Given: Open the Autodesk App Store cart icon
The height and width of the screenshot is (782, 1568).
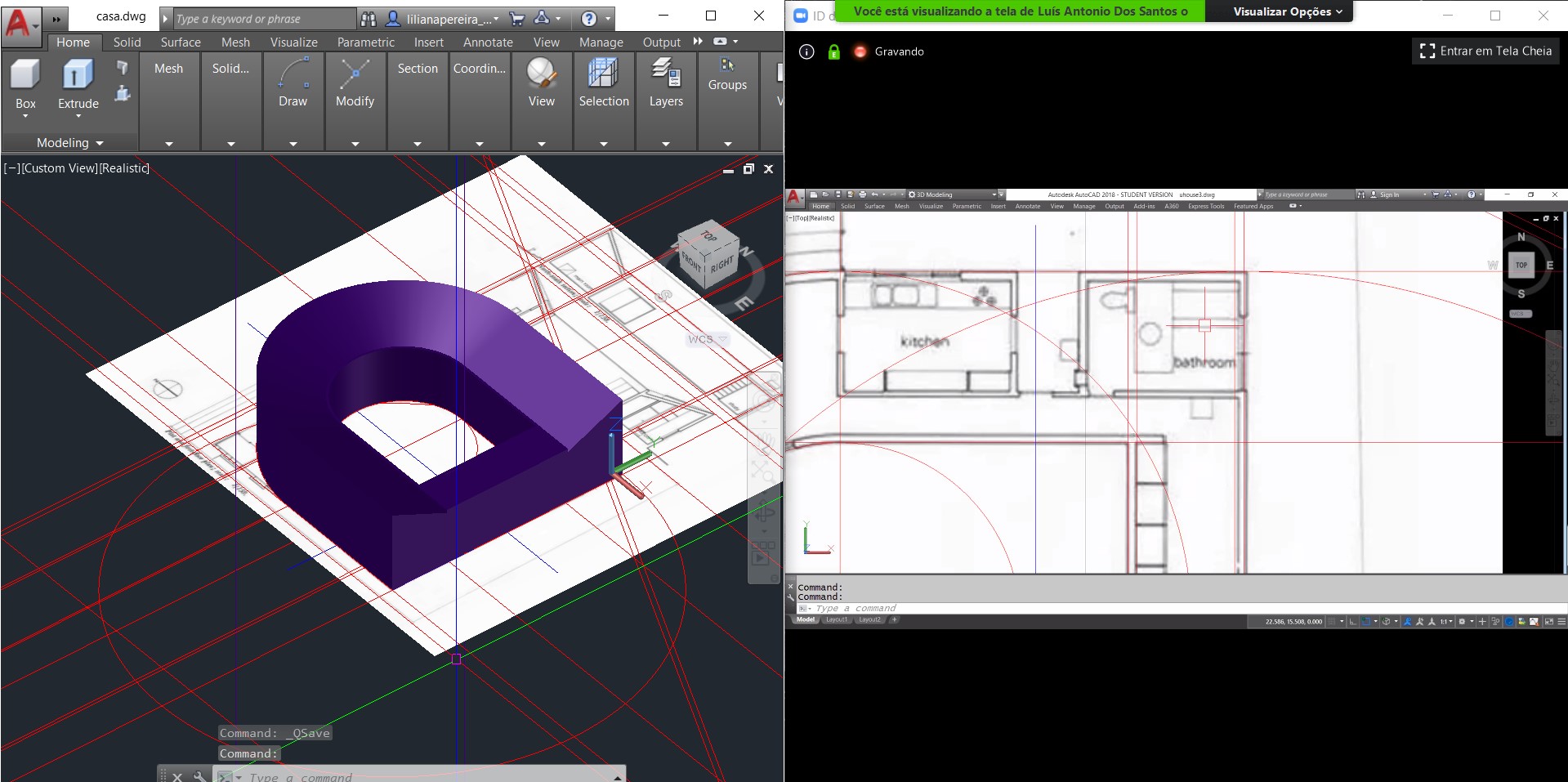Looking at the screenshot, I should (x=516, y=18).
